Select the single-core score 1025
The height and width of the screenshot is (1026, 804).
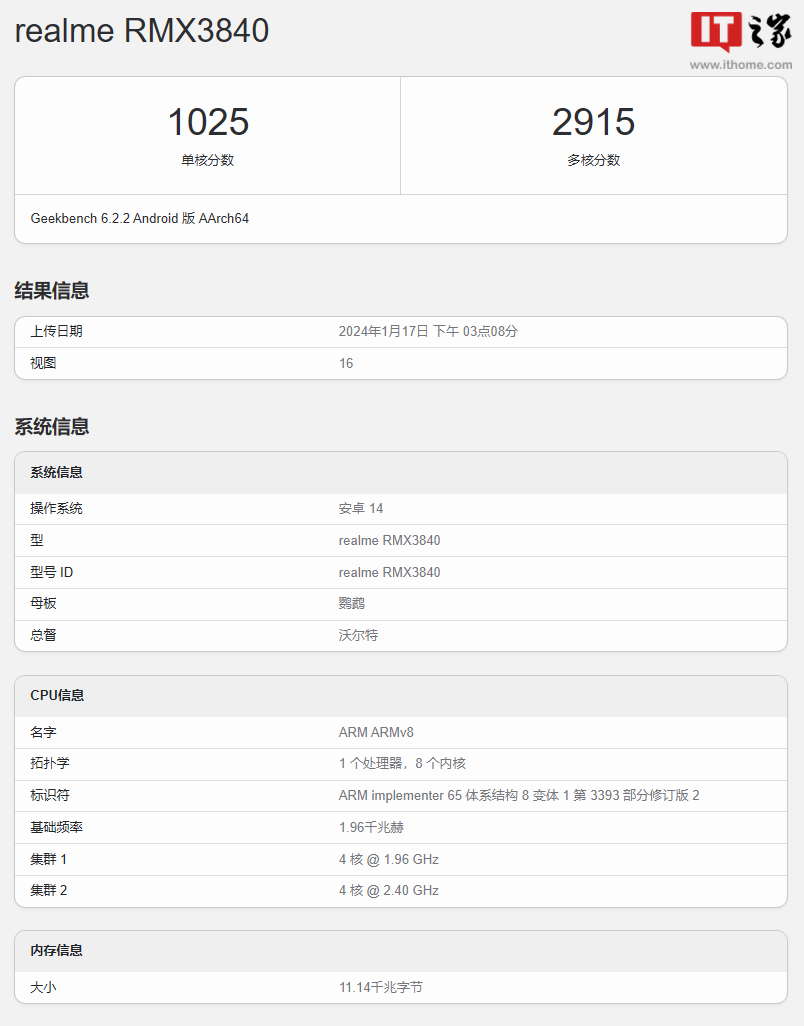pyautogui.click(x=208, y=122)
